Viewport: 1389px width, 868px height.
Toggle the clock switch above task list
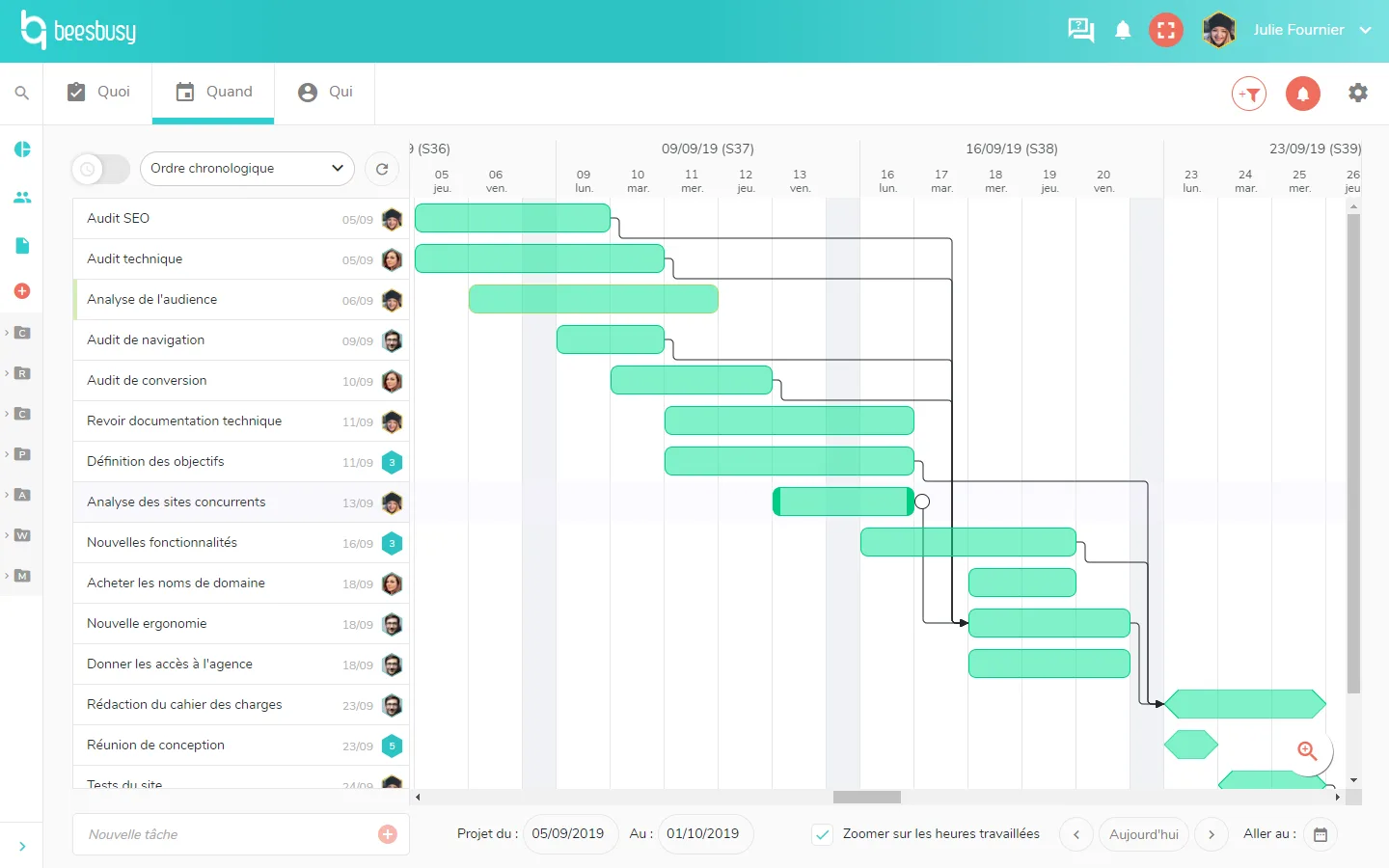point(100,169)
